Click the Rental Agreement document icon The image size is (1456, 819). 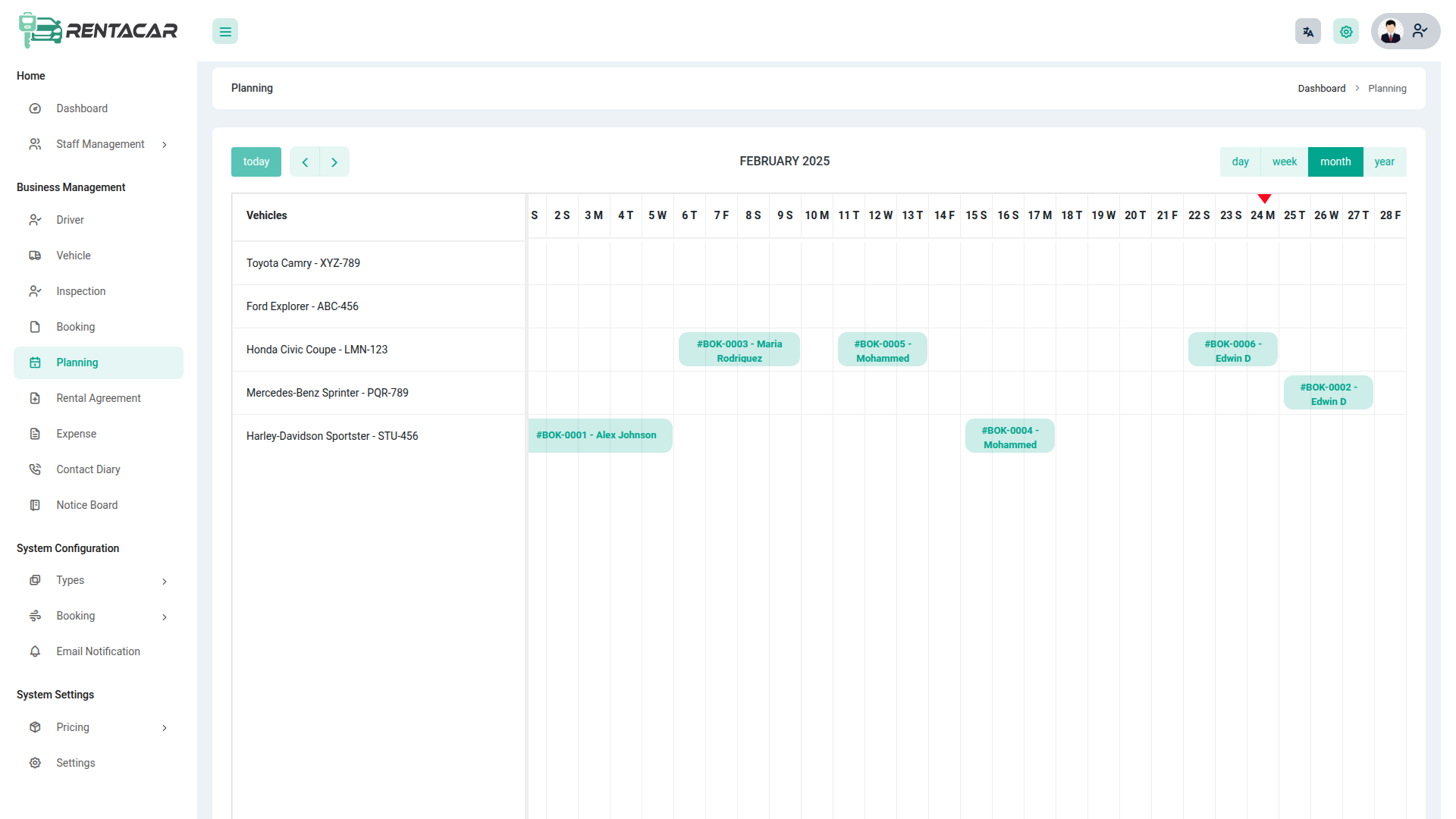pos(35,398)
